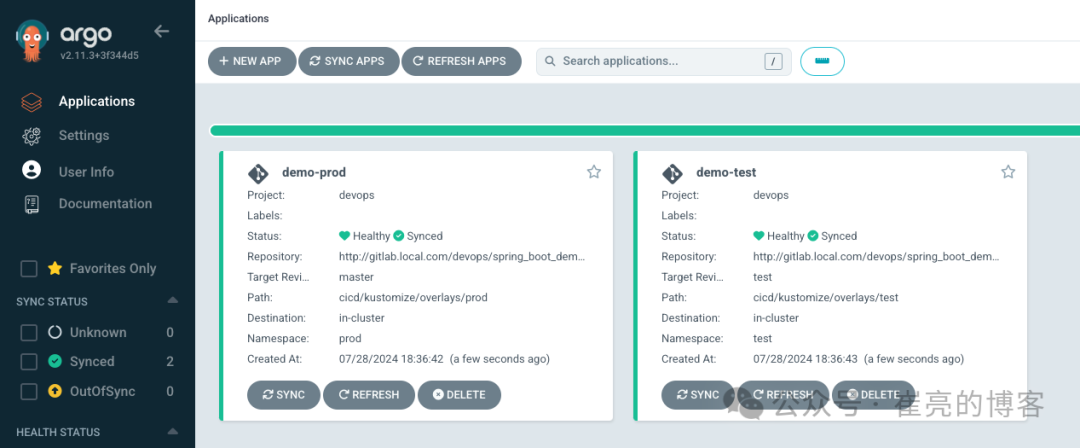Collapse the SYNC STATUS filter section

173,301
